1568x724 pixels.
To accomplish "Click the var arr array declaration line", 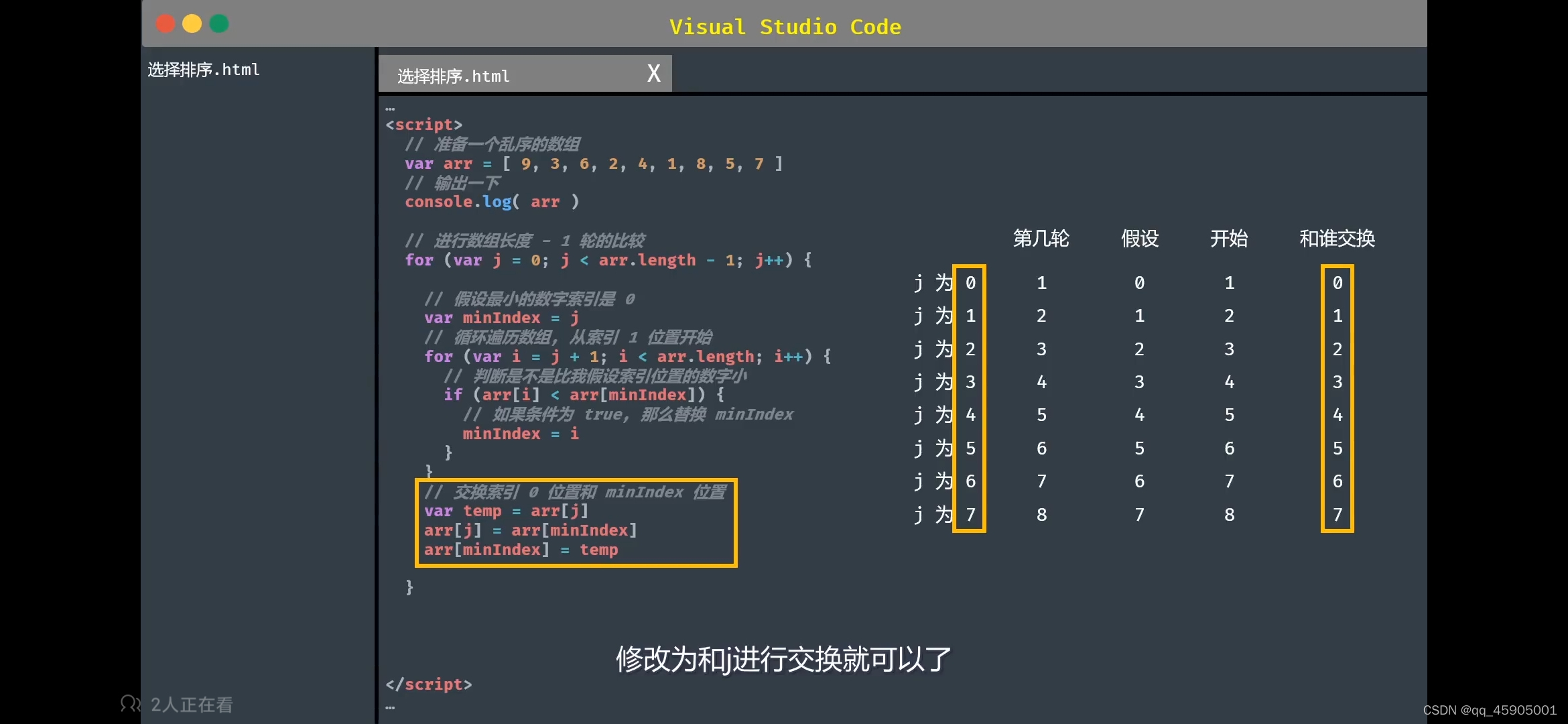I will [592, 164].
